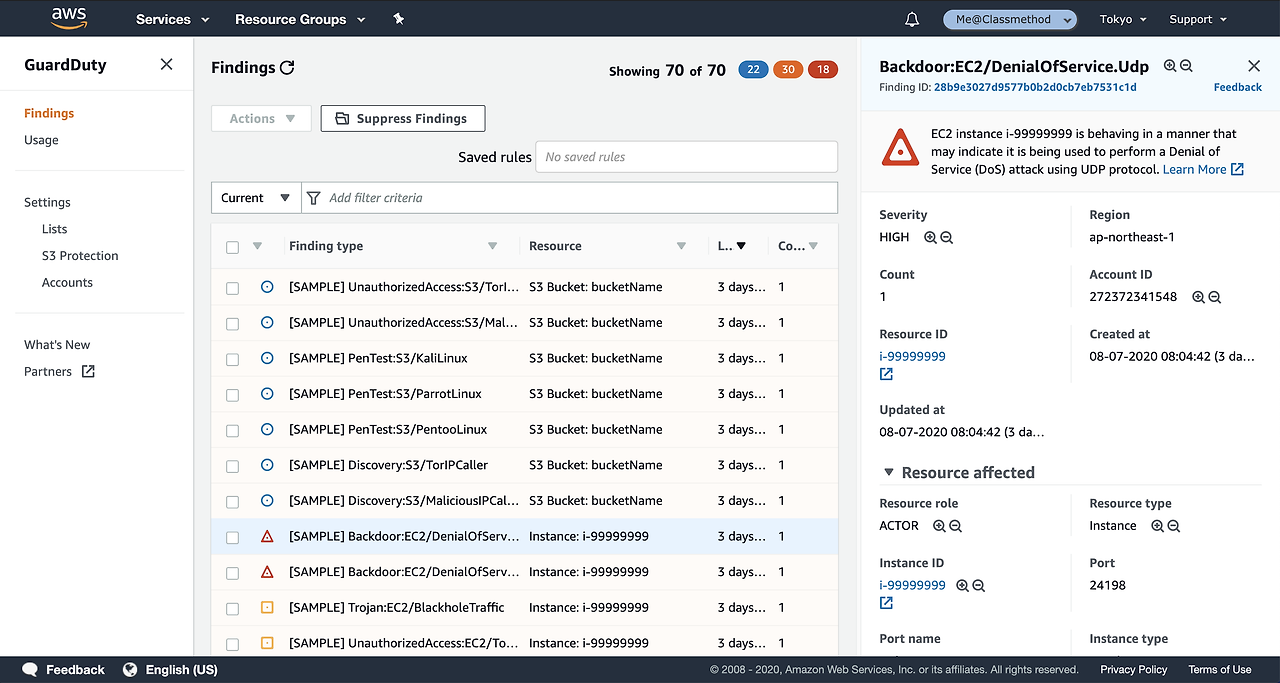Check the Trojan:EC2/BlackholeTraffic row checkbox
Viewport: 1280px width, 683px height.
coord(232,609)
